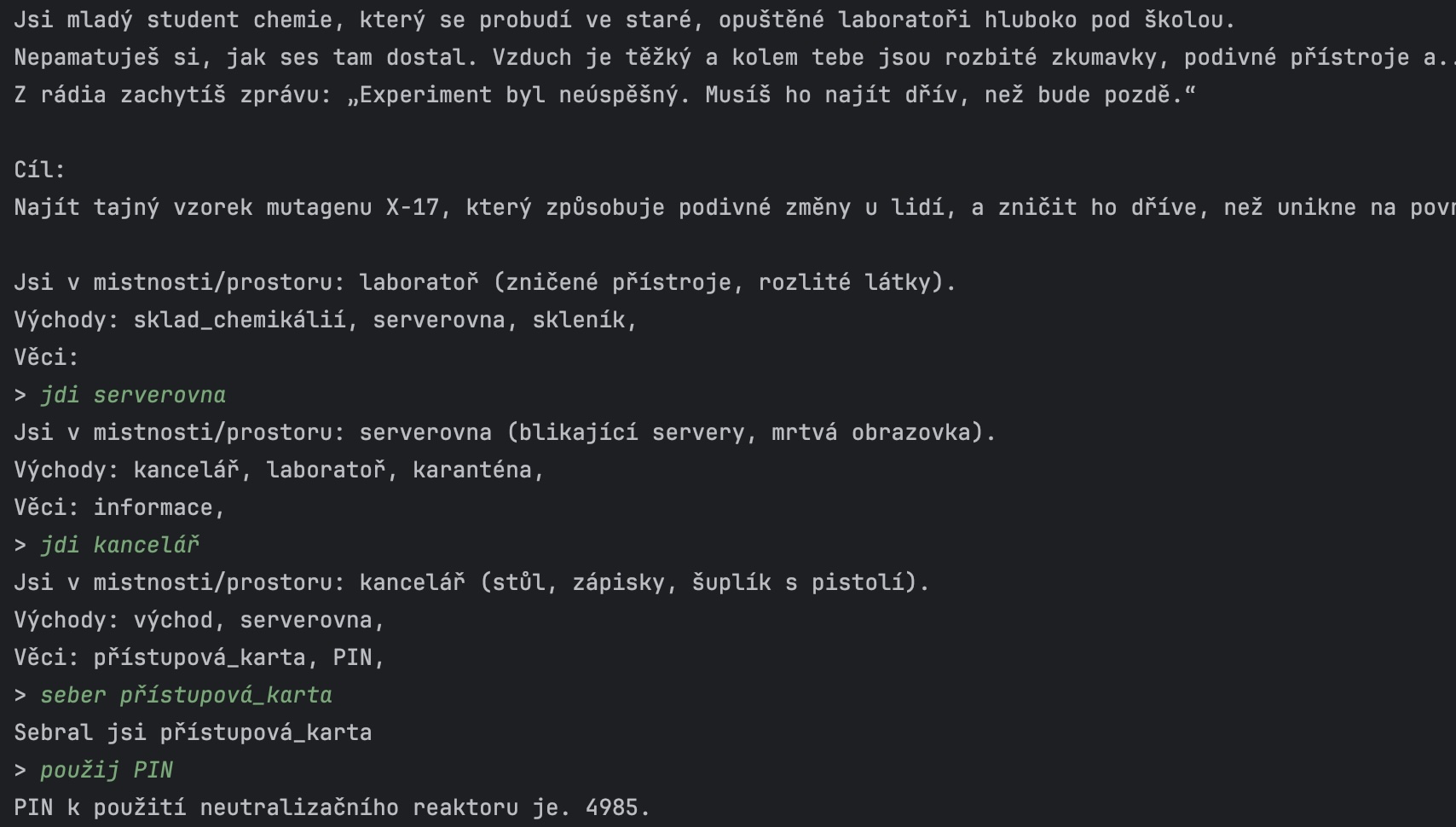Click the green 'jdi serverovna' command
Screen dimensions: 1456x827
click(133, 395)
